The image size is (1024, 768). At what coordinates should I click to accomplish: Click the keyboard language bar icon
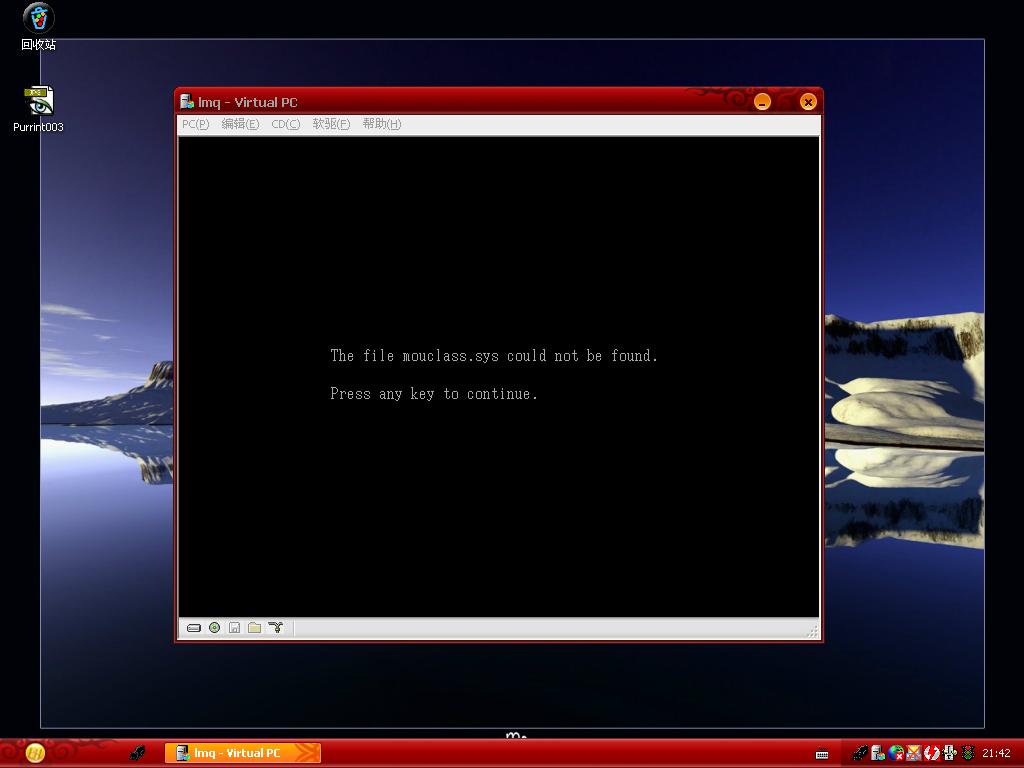[822, 754]
